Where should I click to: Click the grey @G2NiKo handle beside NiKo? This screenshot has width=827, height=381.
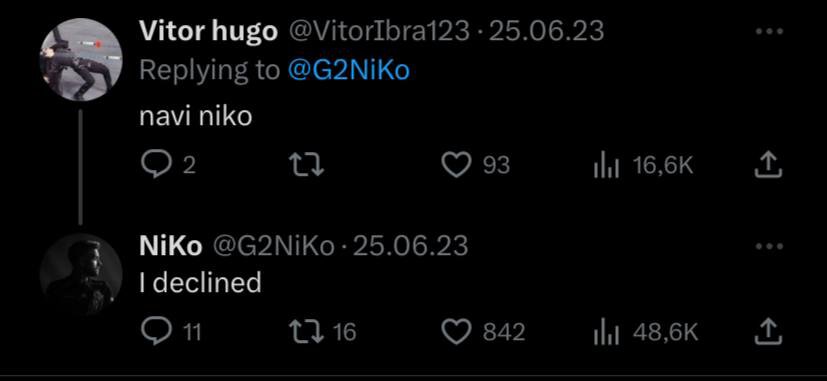(x=273, y=246)
